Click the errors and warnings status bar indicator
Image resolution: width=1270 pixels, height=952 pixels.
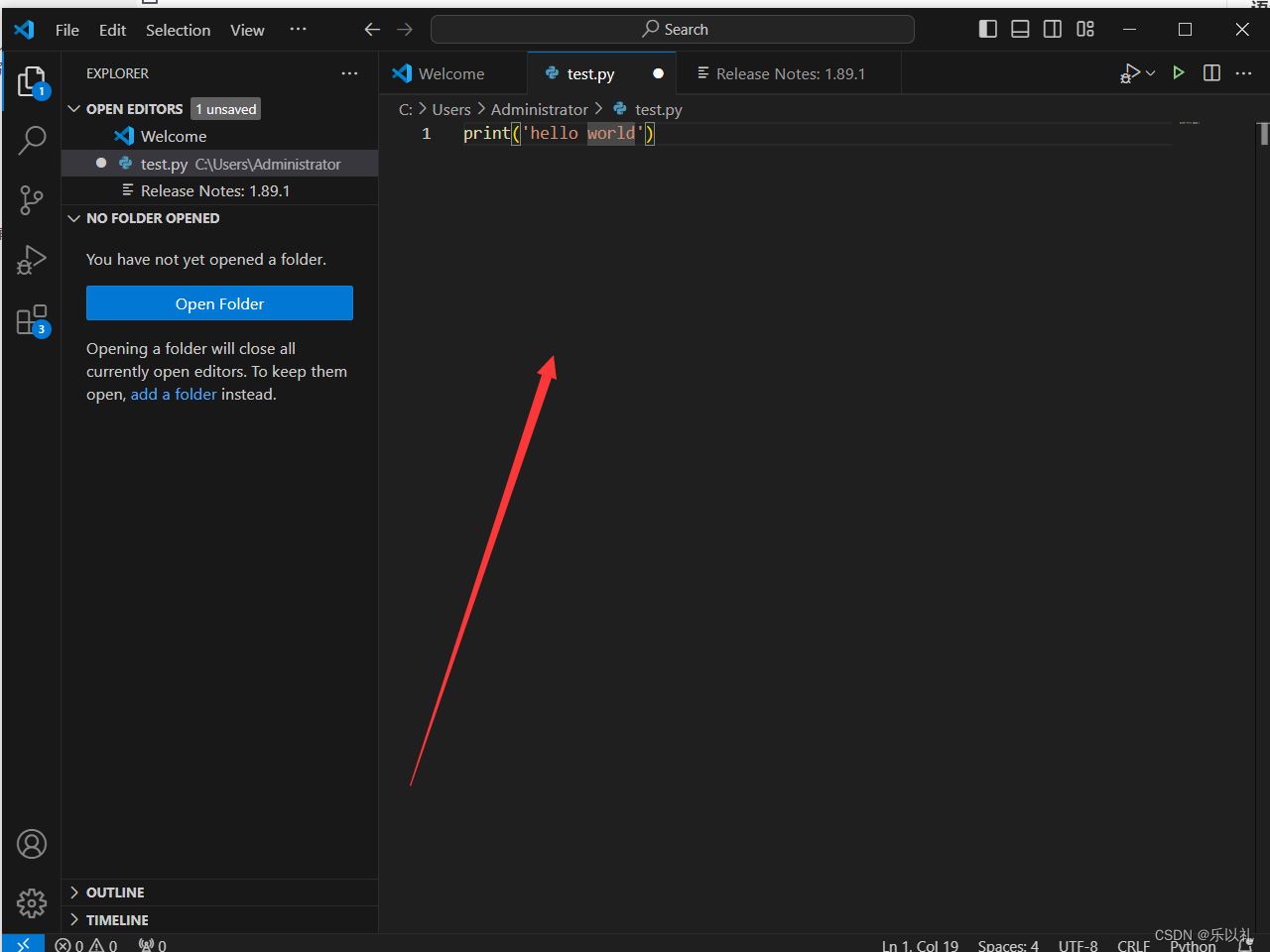pyautogui.click(x=84, y=944)
